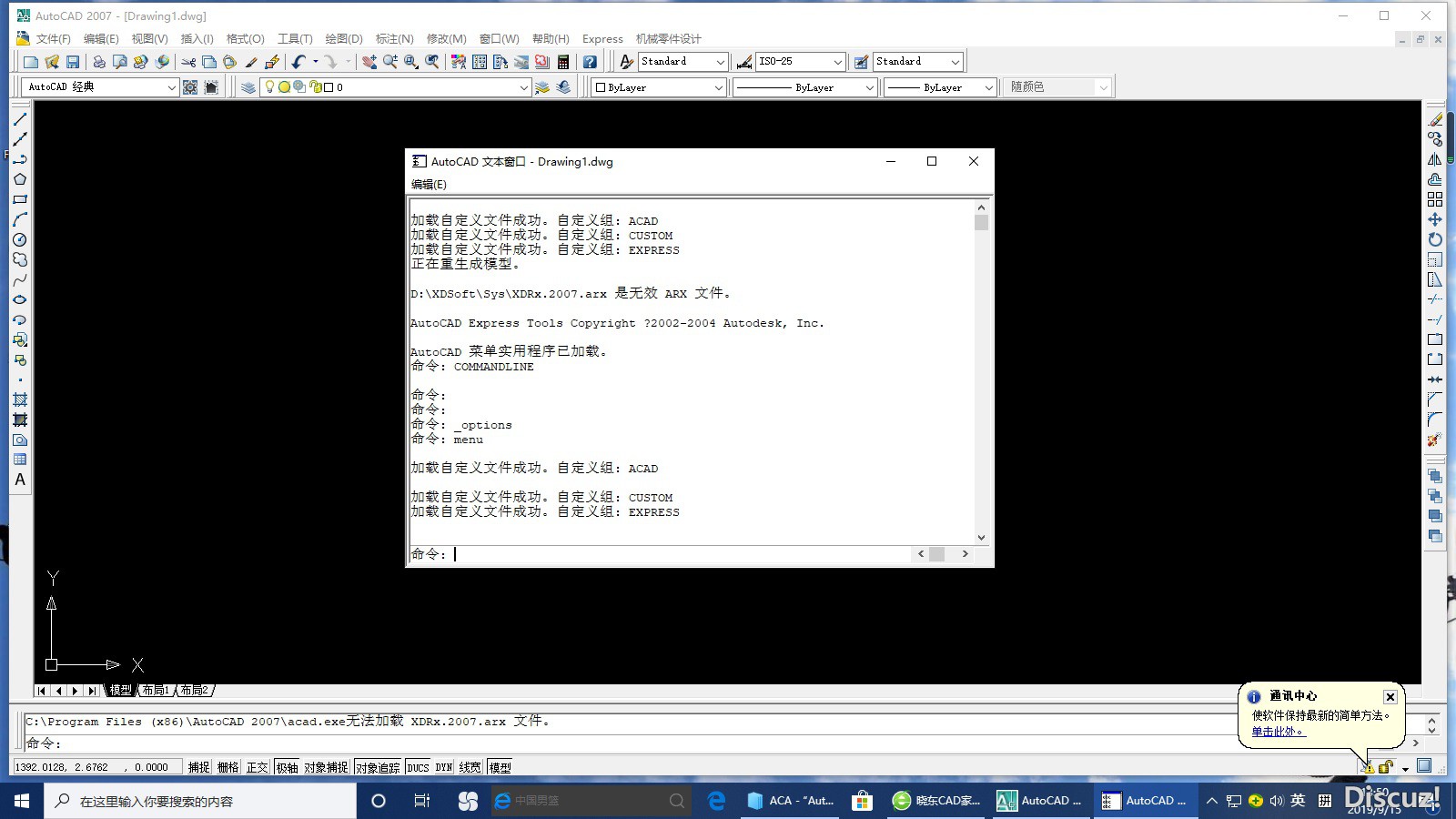Open Workspace Settings gear icon

pyautogui.click(x=190, y=87)
